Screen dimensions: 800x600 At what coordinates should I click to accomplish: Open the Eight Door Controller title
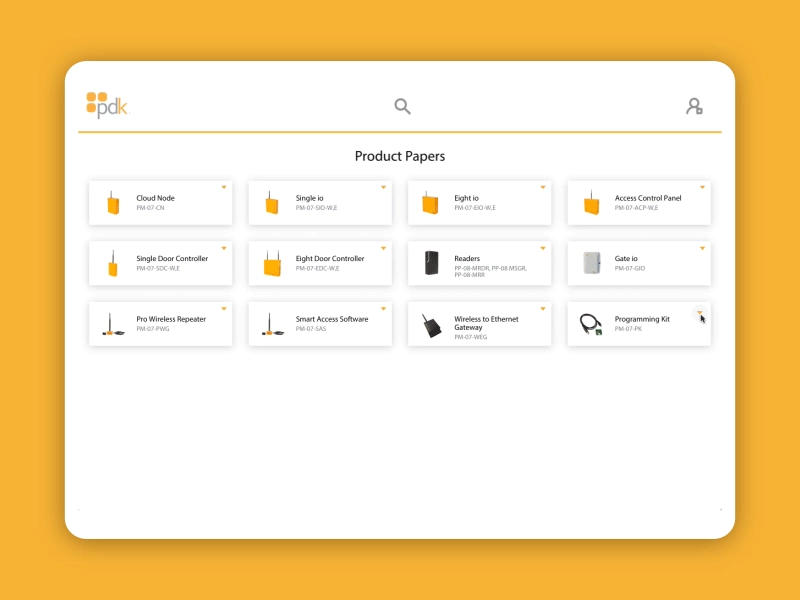pos(330,259)
